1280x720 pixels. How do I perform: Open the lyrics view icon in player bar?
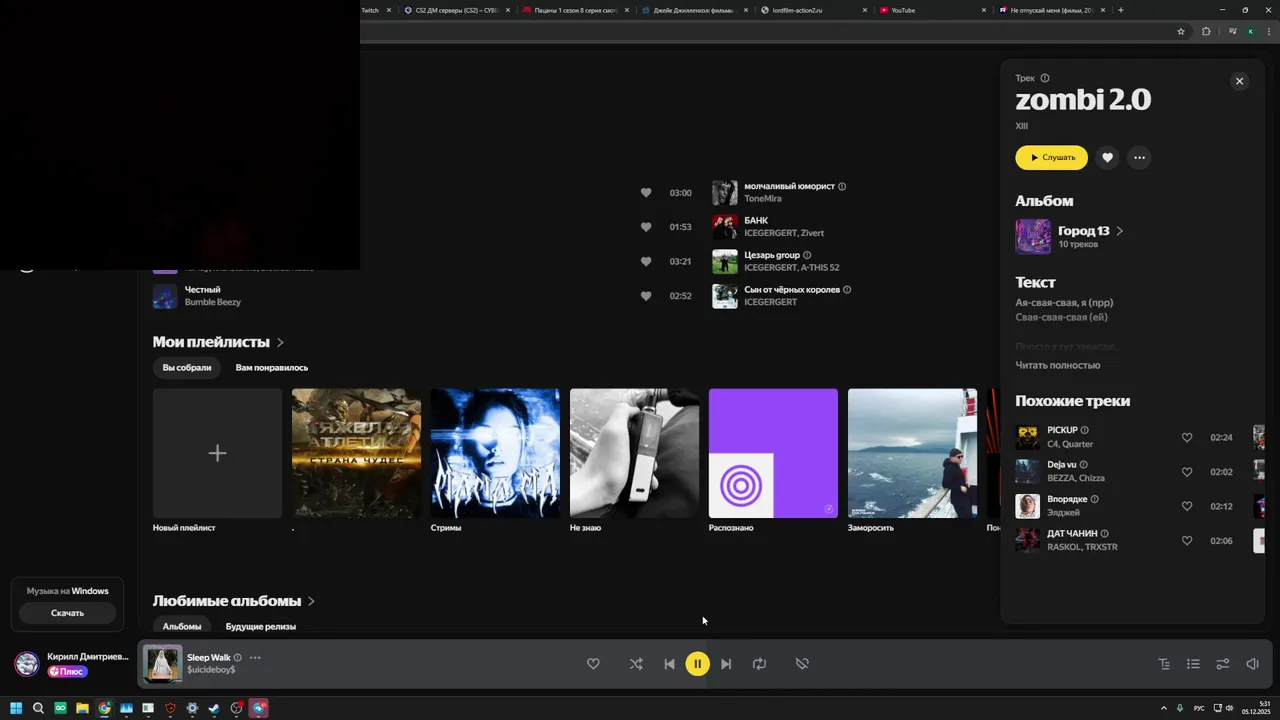(x=1164, y=664)
